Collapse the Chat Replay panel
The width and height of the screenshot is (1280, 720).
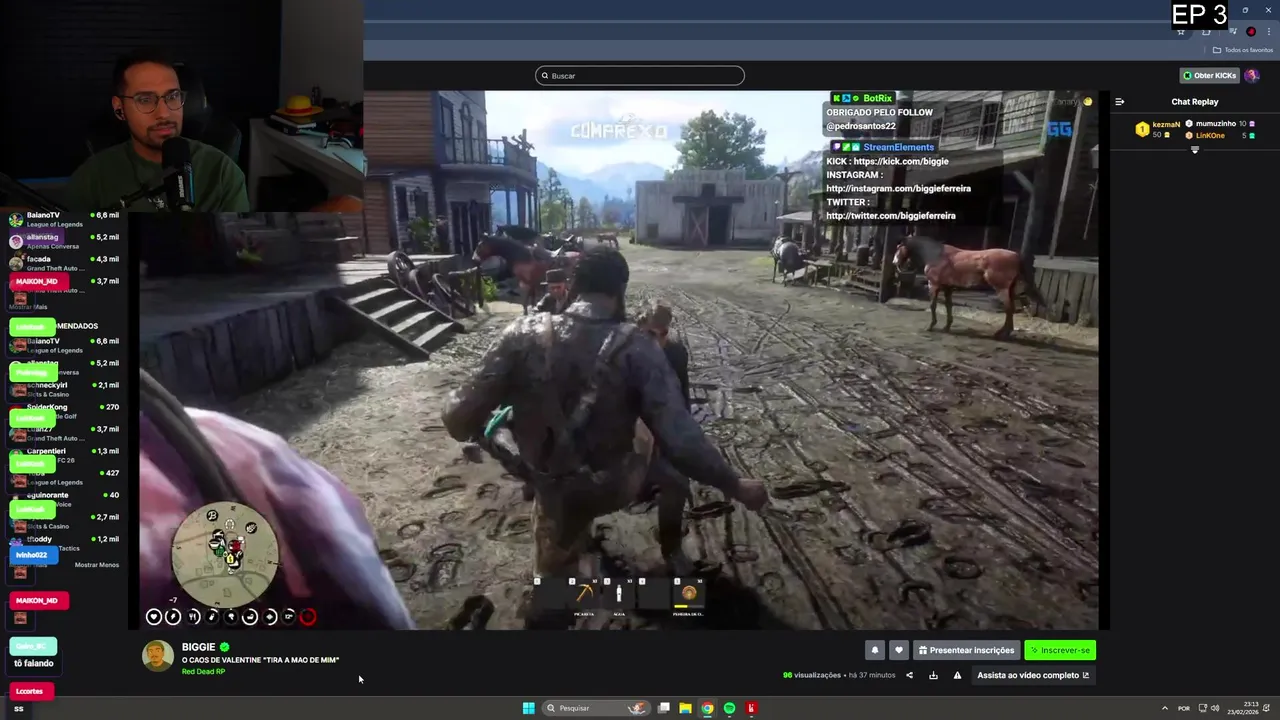point(1120,102)
